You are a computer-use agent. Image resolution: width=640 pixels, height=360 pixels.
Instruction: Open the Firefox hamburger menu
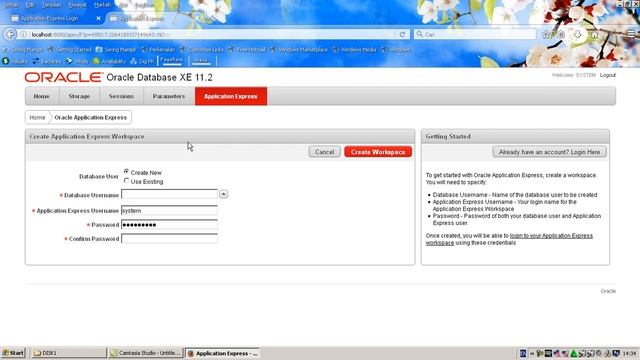[x=631, y=34]
